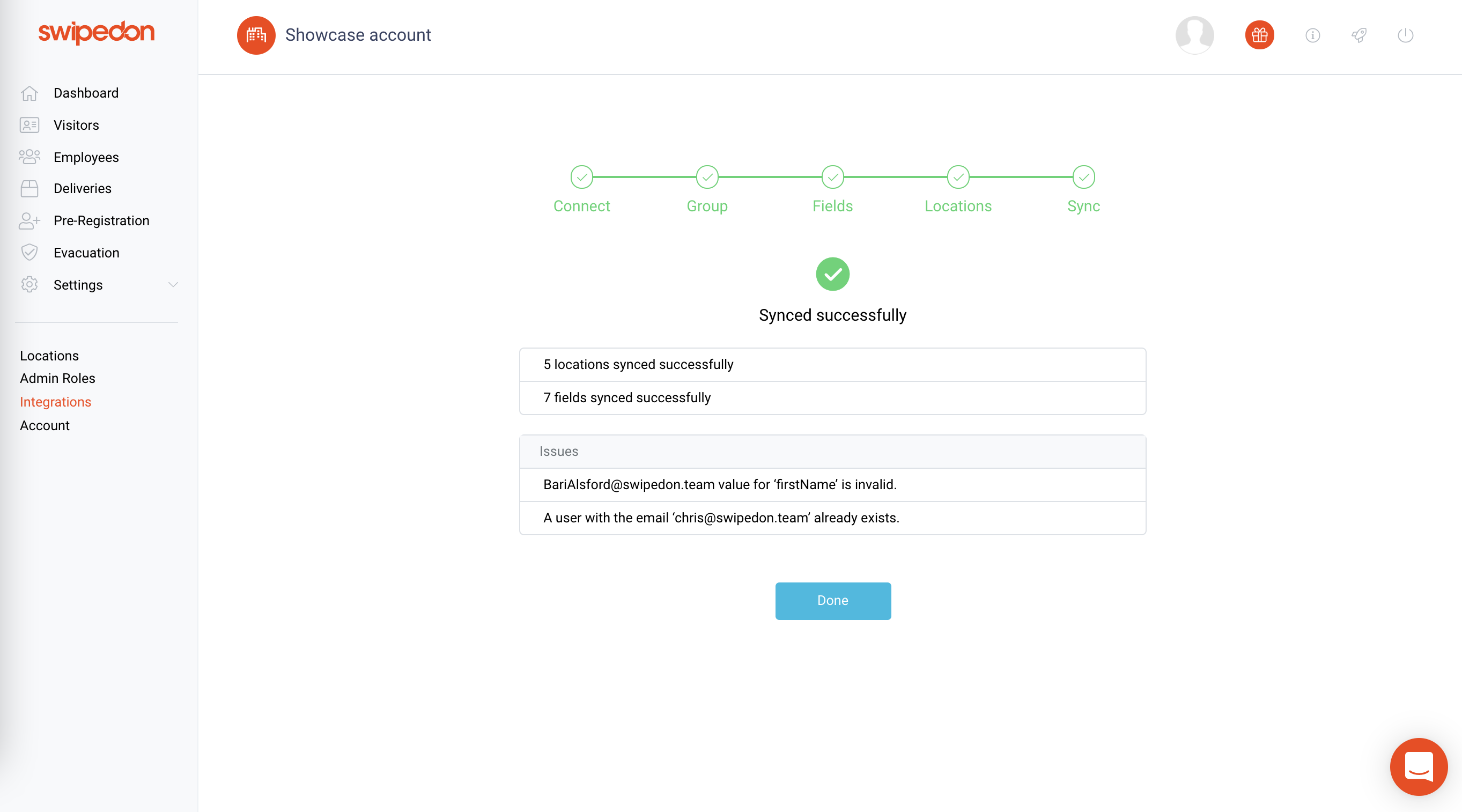This screenshot has height=812, width=1462.
Task: Expand the Settings chevron
Action: (173, 284)
